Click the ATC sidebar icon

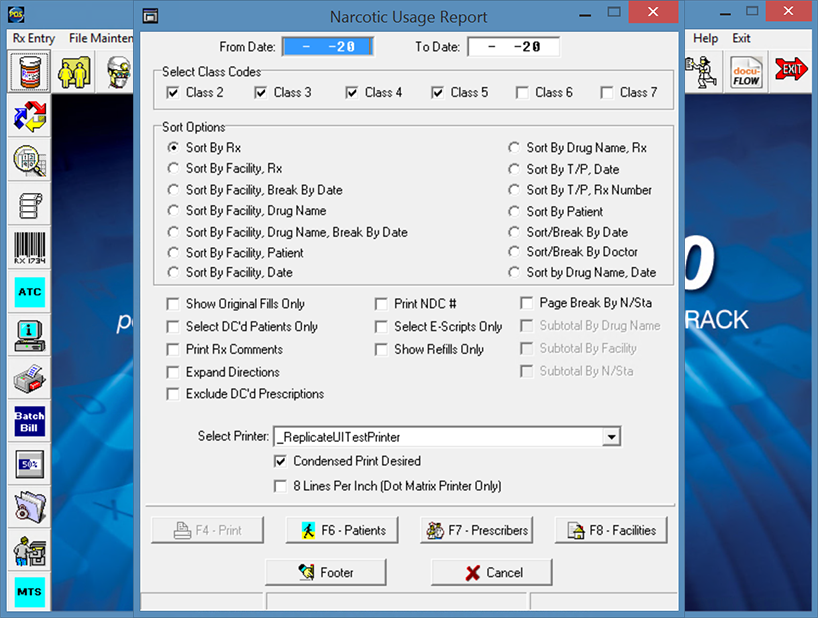click(30, 291)
